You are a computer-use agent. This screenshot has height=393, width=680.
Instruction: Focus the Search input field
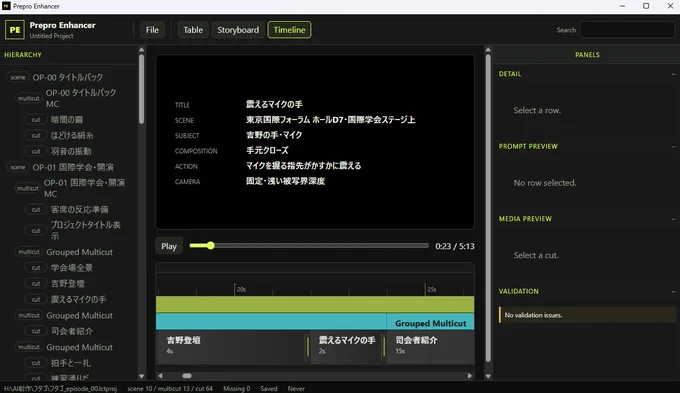pos(628,30)
